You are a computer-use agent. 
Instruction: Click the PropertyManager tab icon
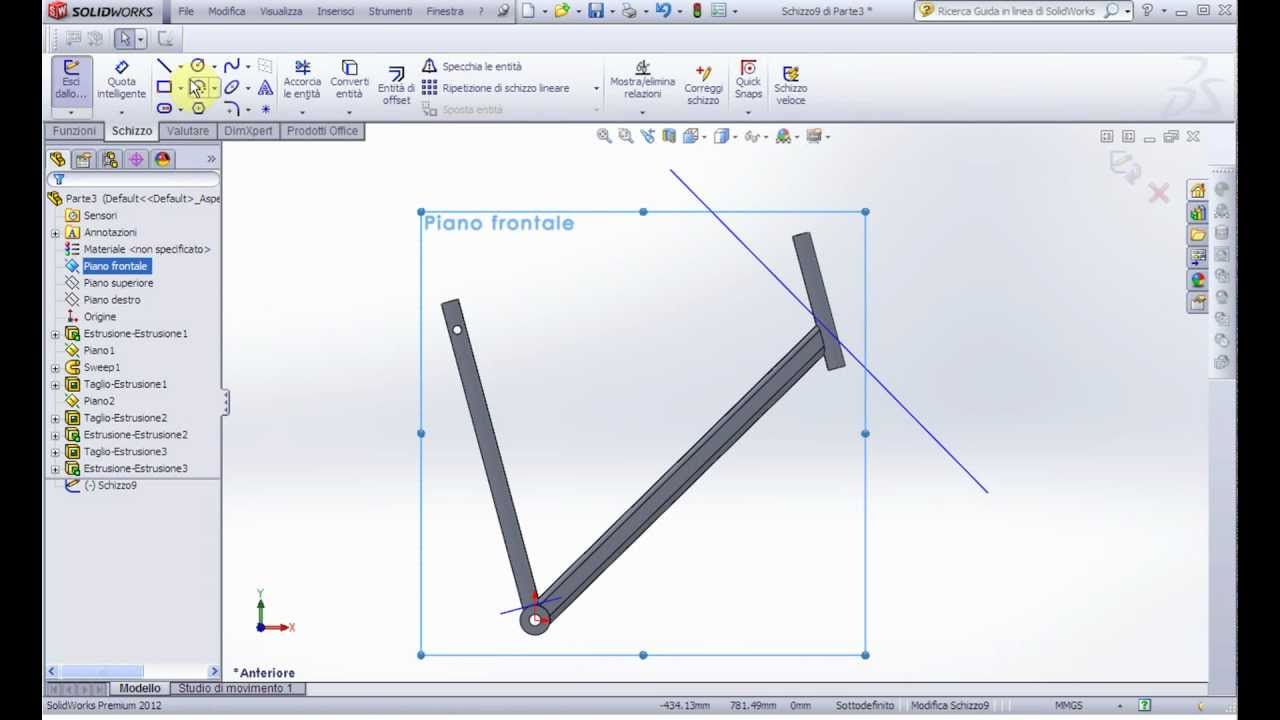(84, 159)
